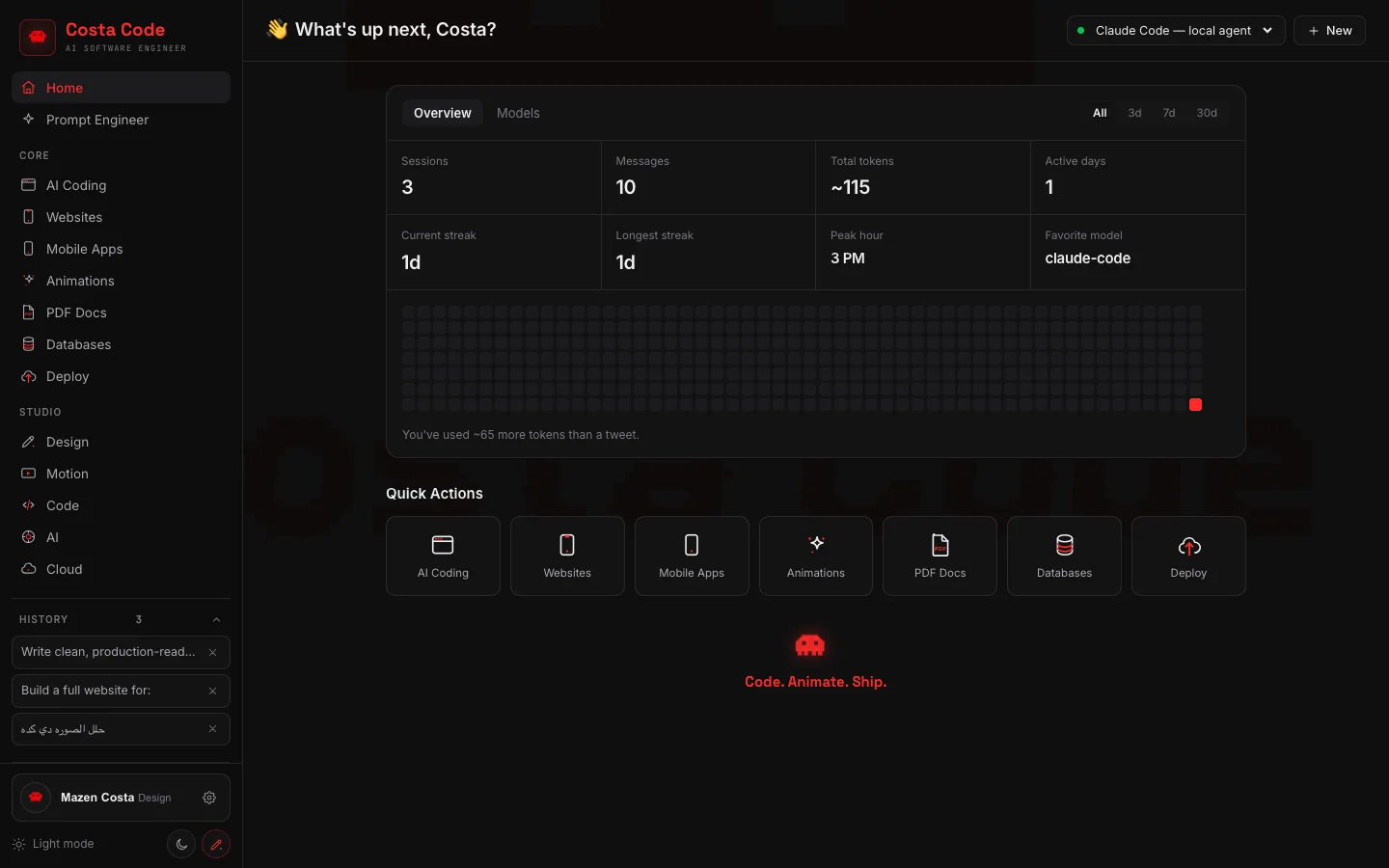Open the Claude Code local agent dropdown
This screenshot has height=868, width=1389.
(x=1176, y=30)
